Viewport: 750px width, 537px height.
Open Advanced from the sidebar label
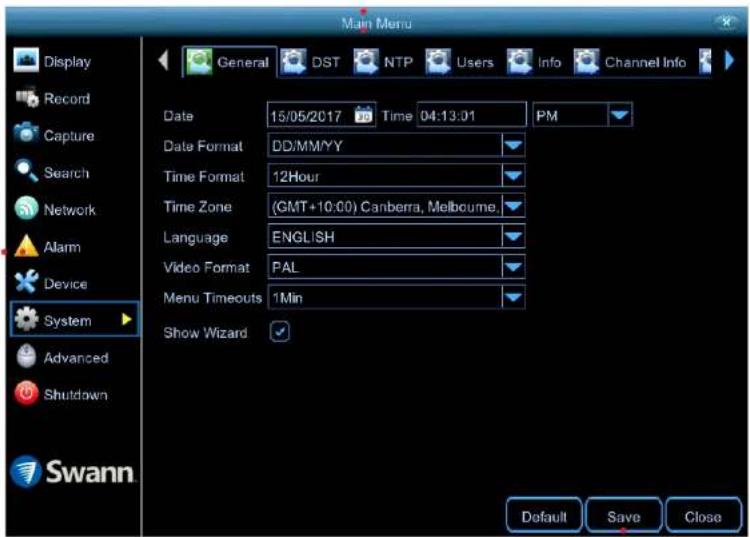pyautogui.click(x=76, y=358)
